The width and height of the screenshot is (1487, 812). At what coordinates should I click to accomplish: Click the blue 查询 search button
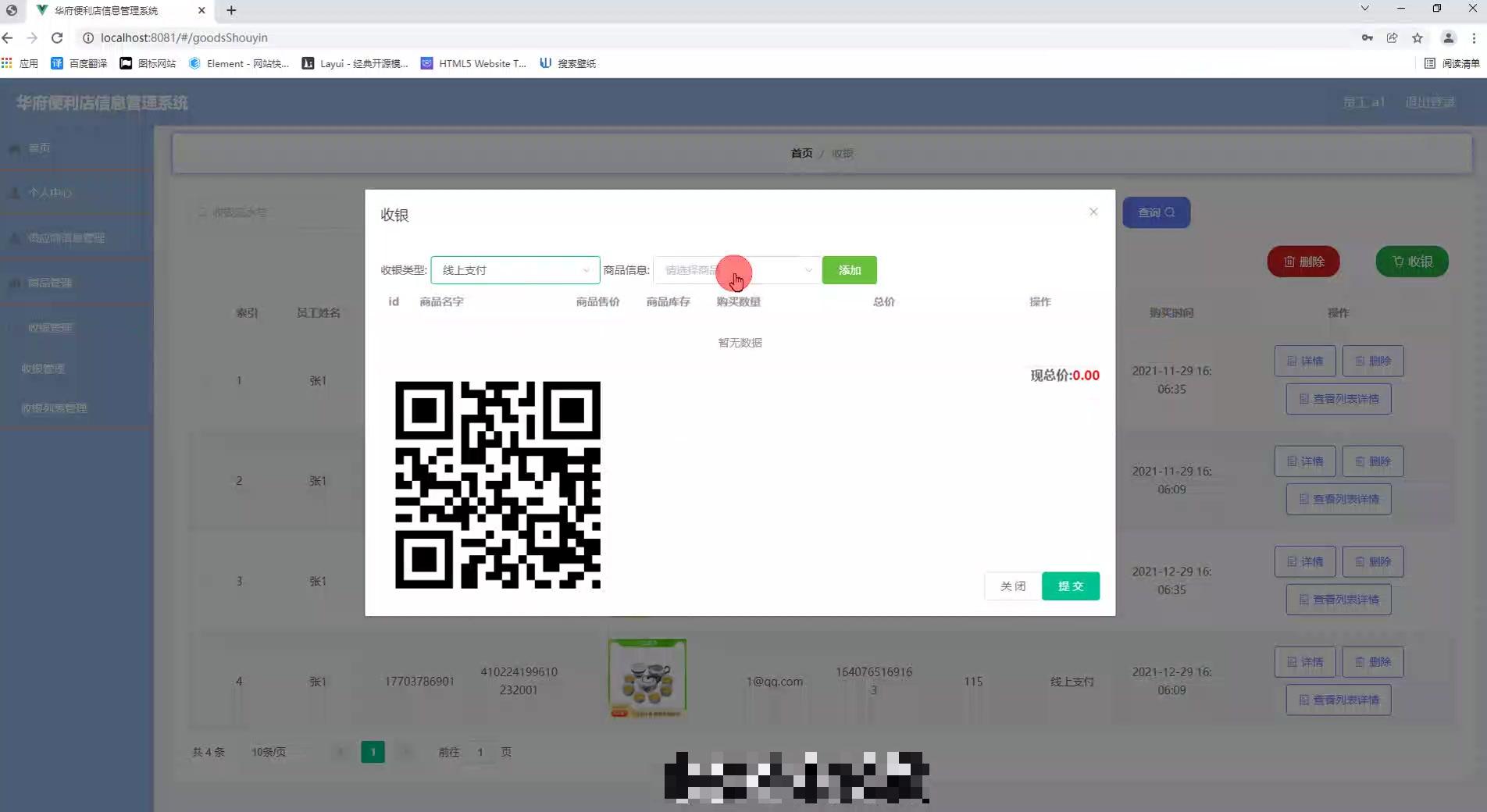point(1156,212)
